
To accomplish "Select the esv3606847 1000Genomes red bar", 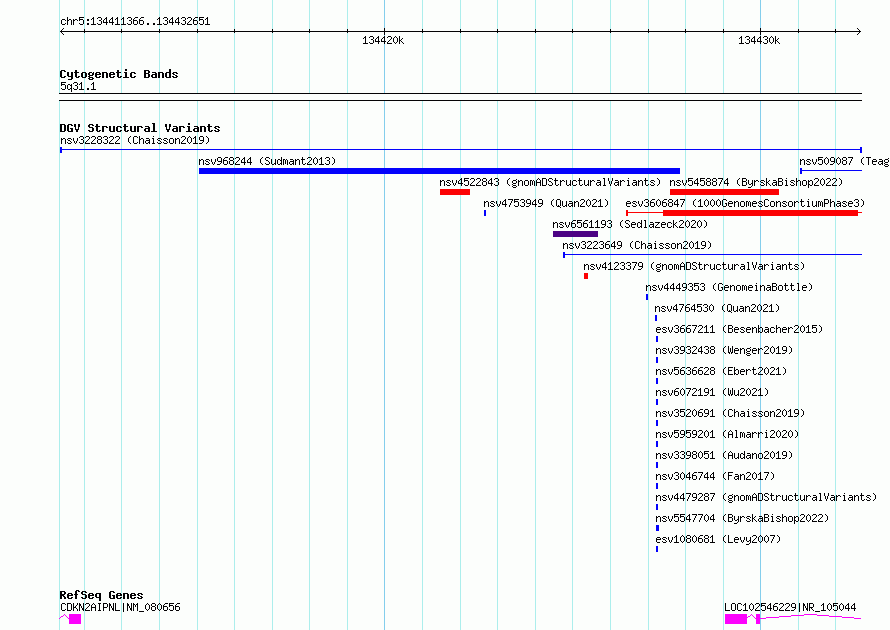I will tap(761, 213).
